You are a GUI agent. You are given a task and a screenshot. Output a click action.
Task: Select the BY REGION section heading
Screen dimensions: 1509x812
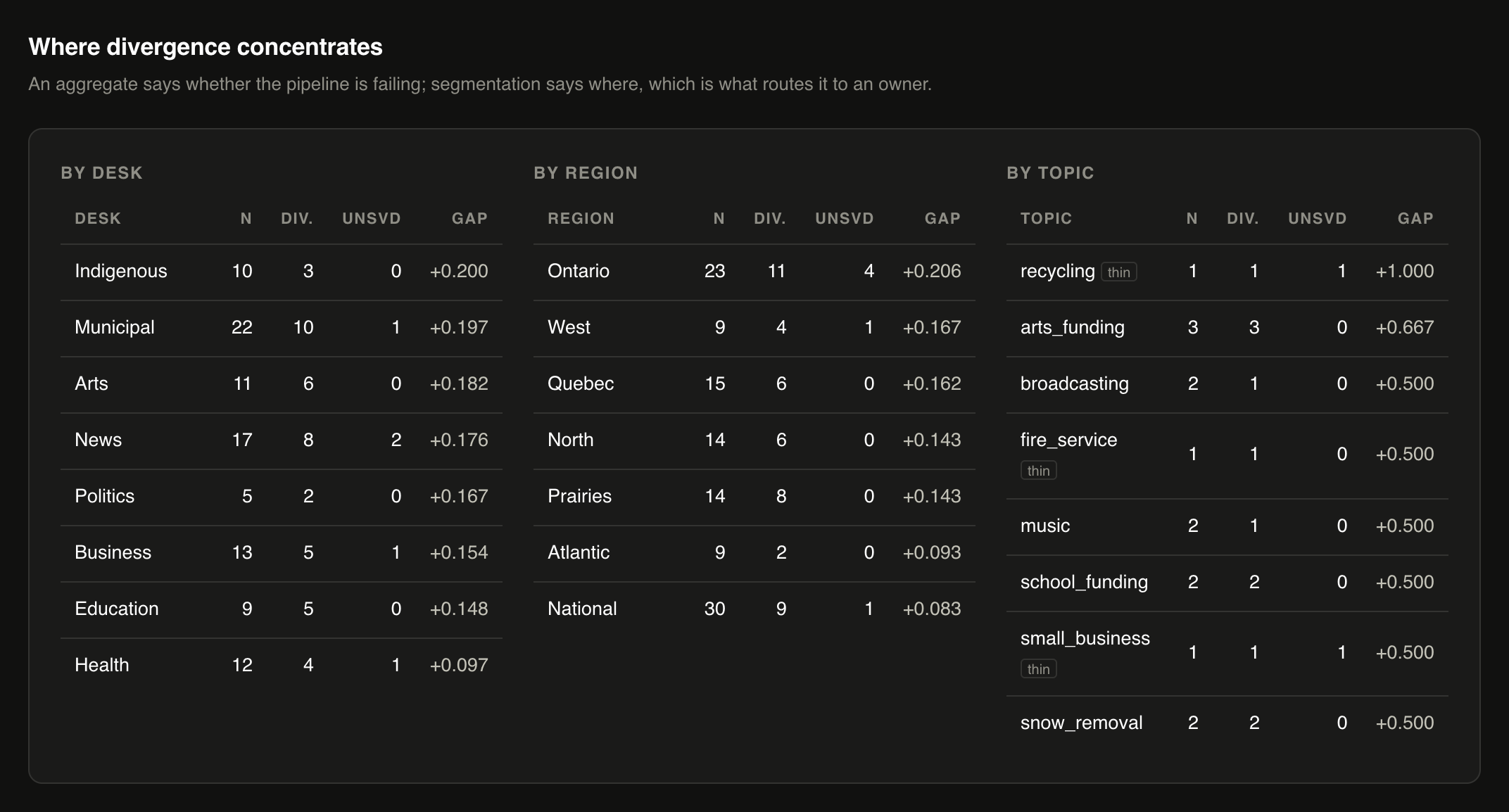coord(586,173)
